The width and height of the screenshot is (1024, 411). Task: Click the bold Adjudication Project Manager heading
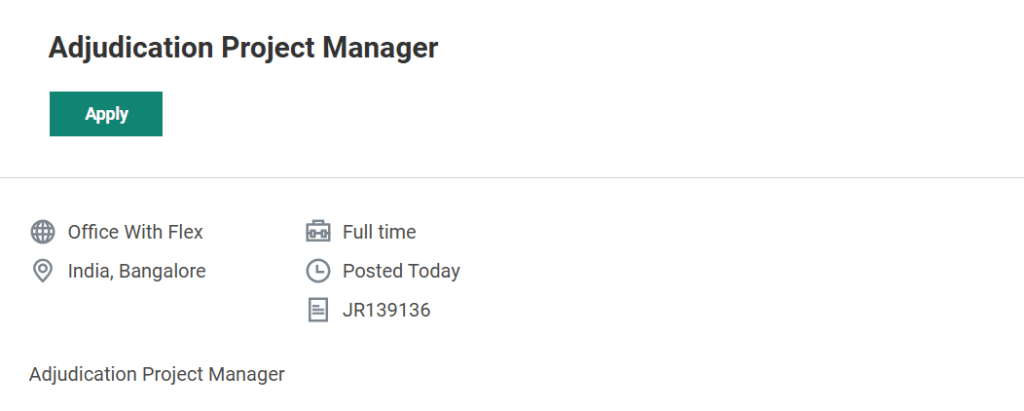click(x=243, y=48)
